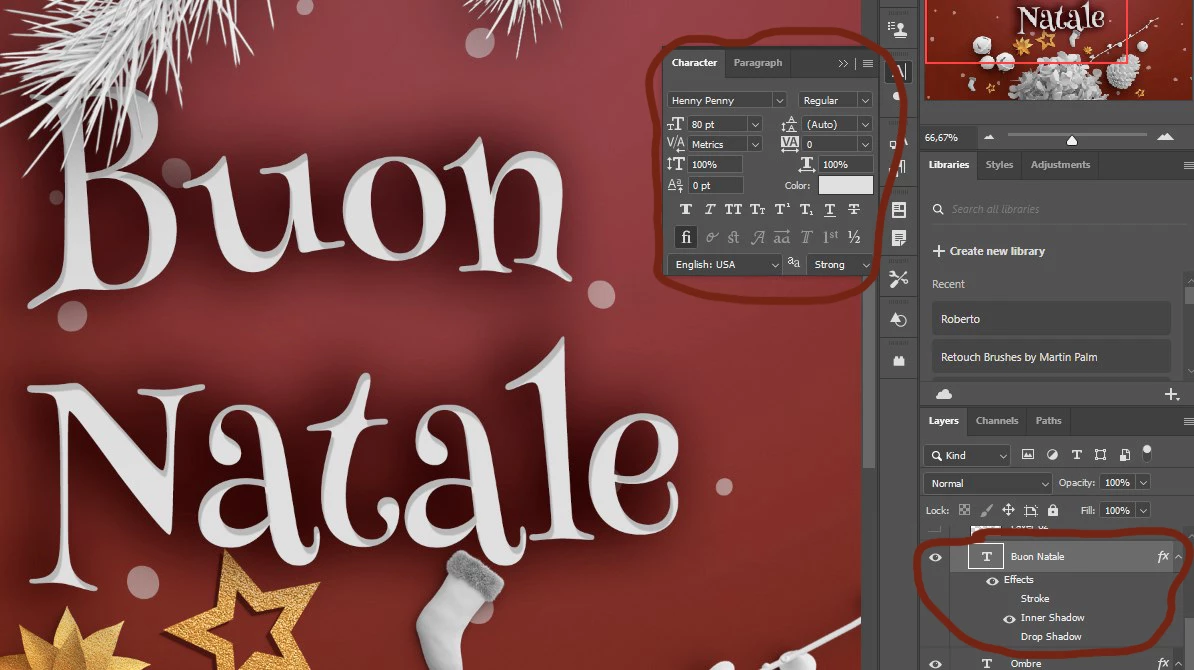Open the font style dropdown (Regular)
This screenshot has width=1194, height=670.
click(x=865, y=100)
